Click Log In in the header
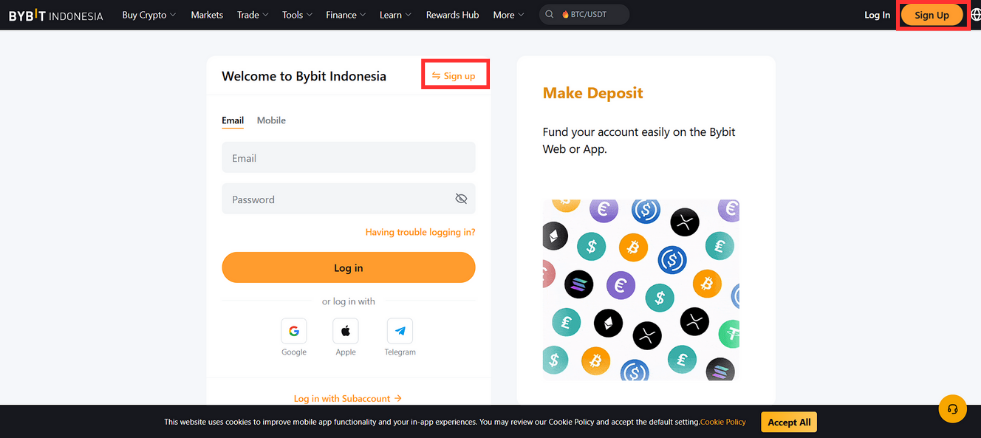The height and width of the screenshot is (438, 981). (877, 15)
